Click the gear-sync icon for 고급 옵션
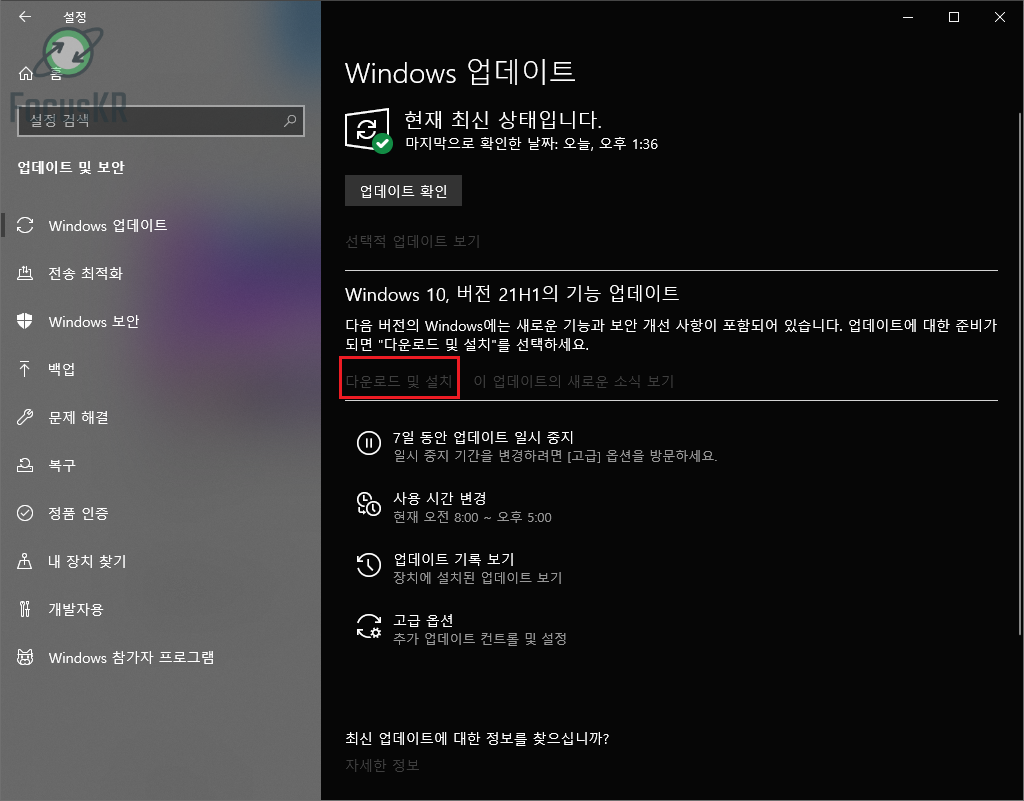1024x801 pixels. point(368,626)
